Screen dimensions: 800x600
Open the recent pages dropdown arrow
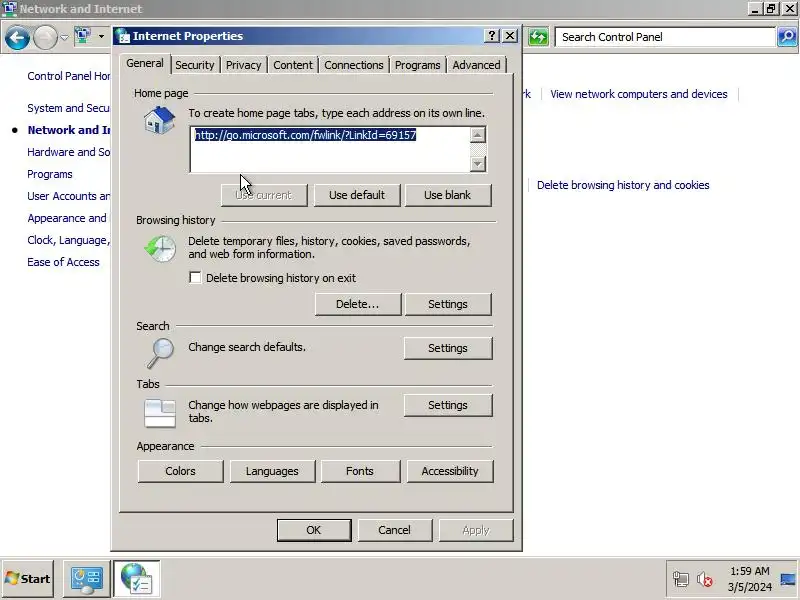point(64,37)
